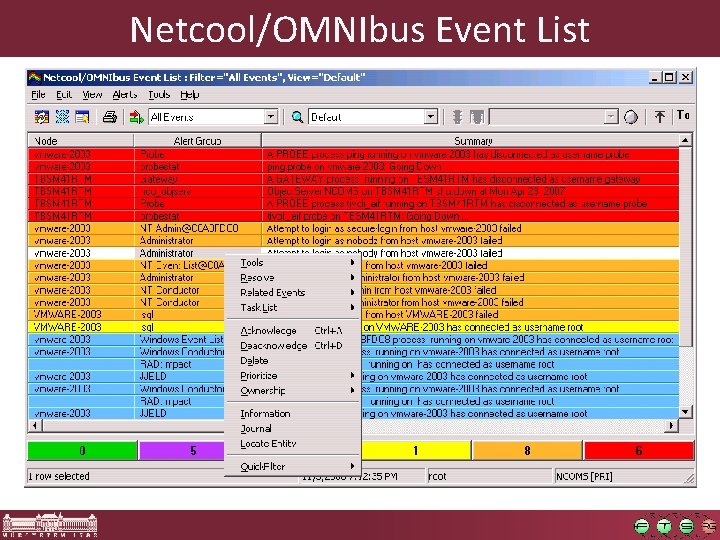Choose Acknowledge from the context menu
Screen dimensions: 720x540
[292, 331]
